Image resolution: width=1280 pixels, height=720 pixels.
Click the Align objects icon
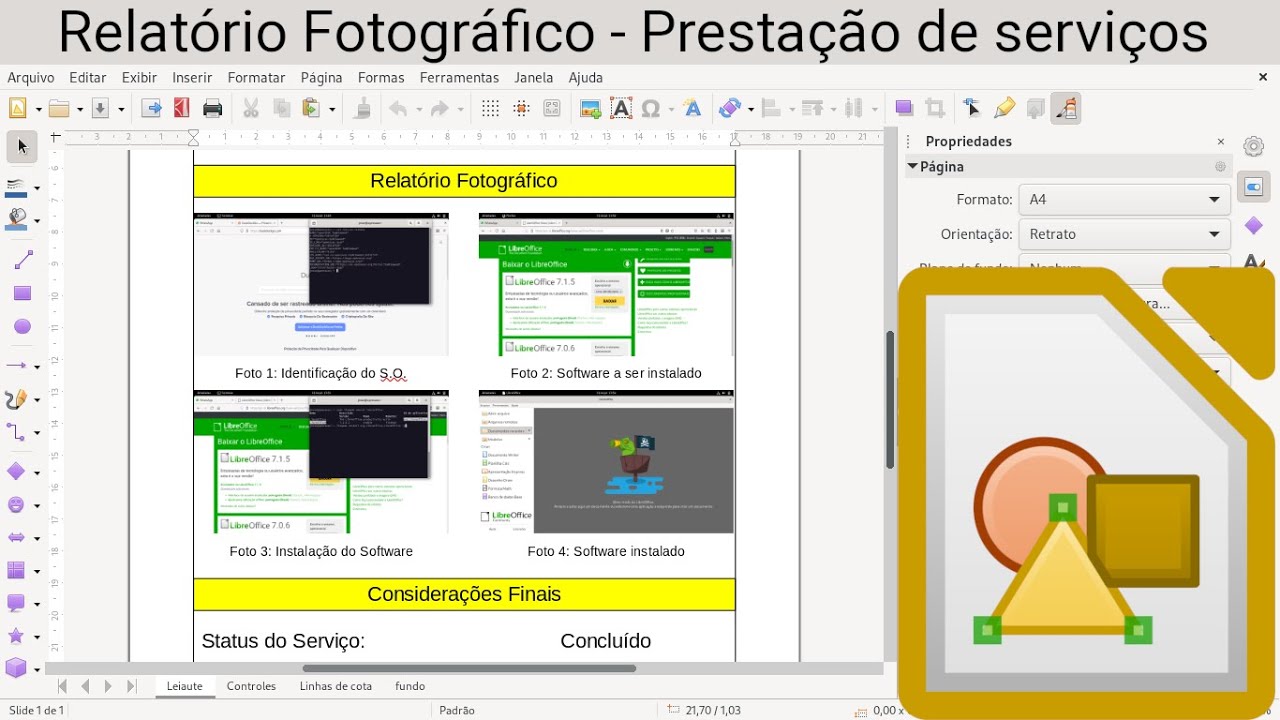point(771,108)
